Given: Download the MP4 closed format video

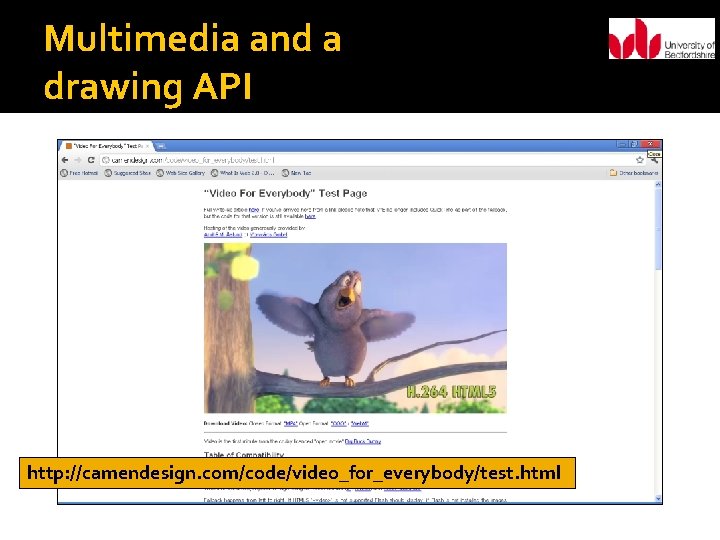Looking at the screenshot, I should [x=290, y=423].
